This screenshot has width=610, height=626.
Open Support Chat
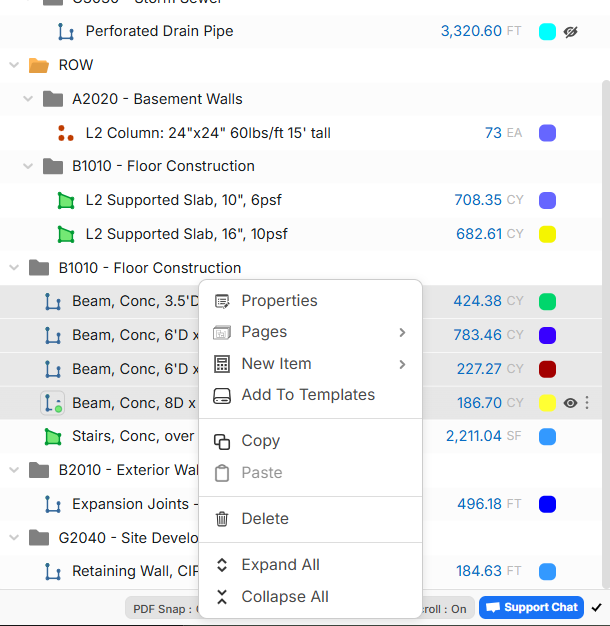click(x=531, y=607)
